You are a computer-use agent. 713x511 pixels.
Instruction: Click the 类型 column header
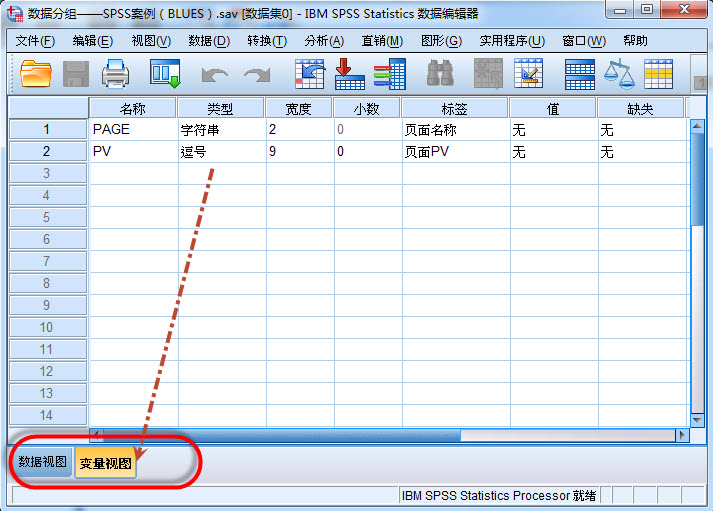point(221,108)
